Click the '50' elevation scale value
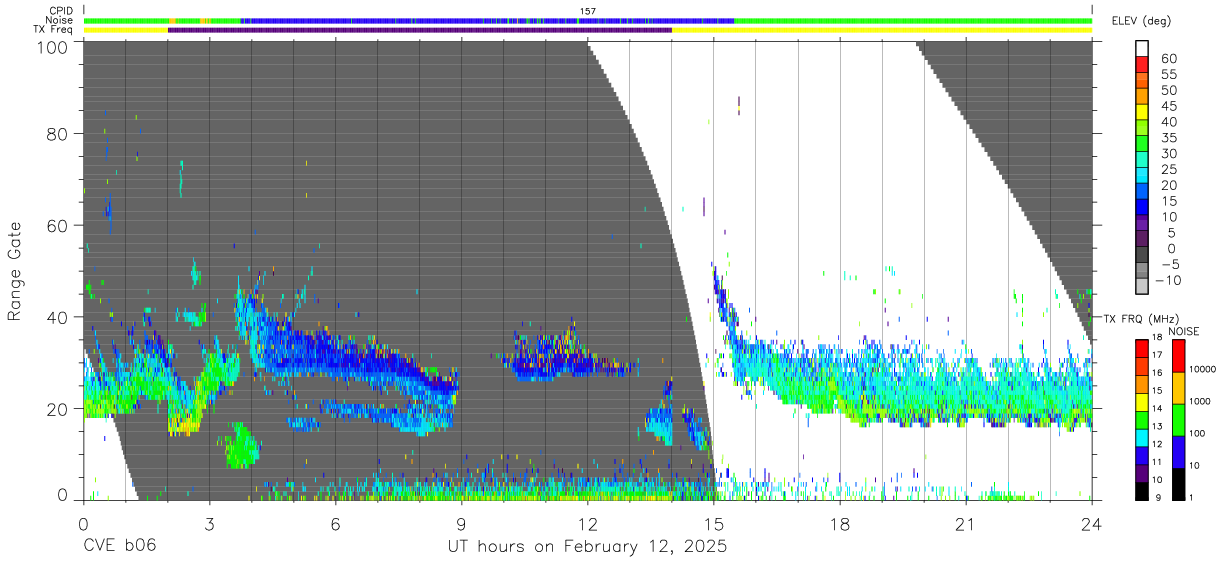The width and height of the screenshot is (1228, 567). [x=1171, y=91]
